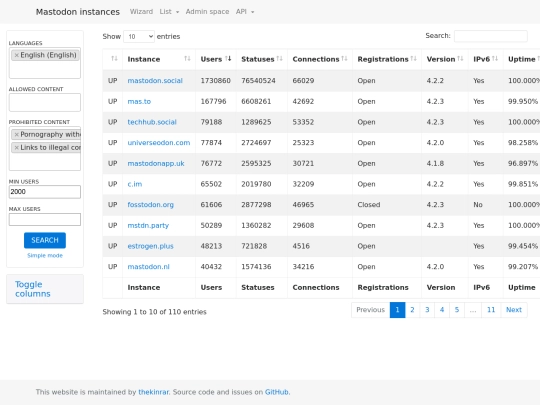The image size is (540, 405).
Task: Remove the Links to illegal content tag
Action: pyautogui.click(x=16, y=147)
